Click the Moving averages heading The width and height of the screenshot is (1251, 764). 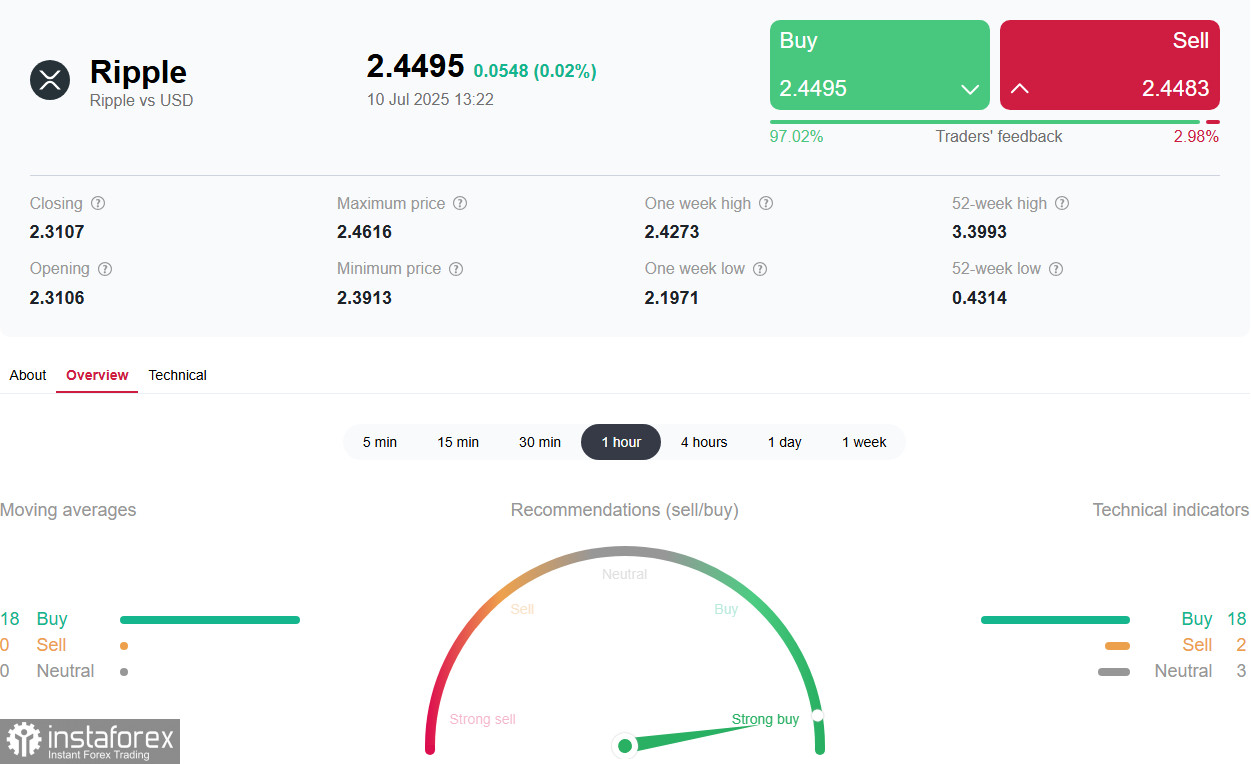[68, 510]
